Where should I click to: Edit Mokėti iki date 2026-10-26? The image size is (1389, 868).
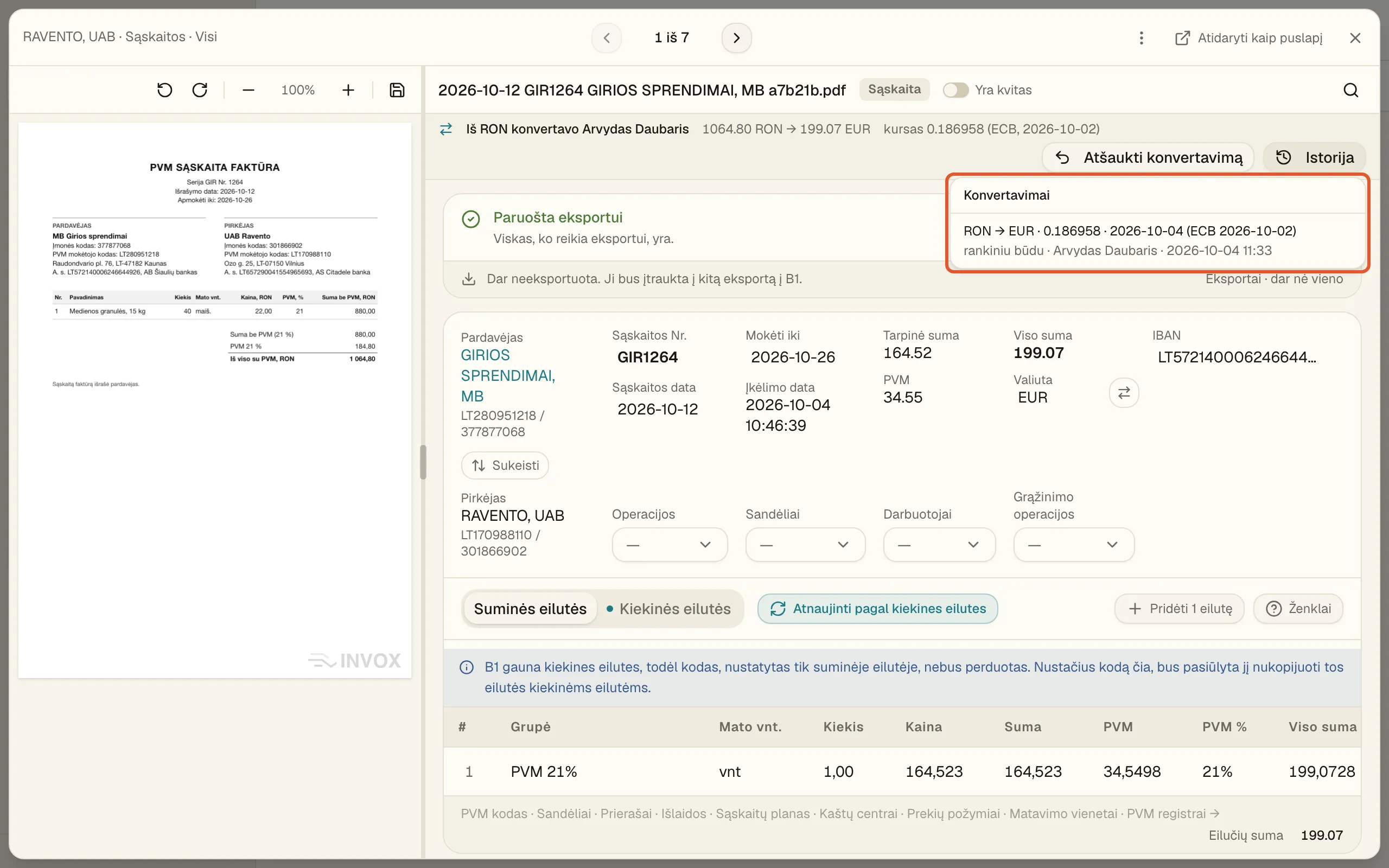pos(793,357)
